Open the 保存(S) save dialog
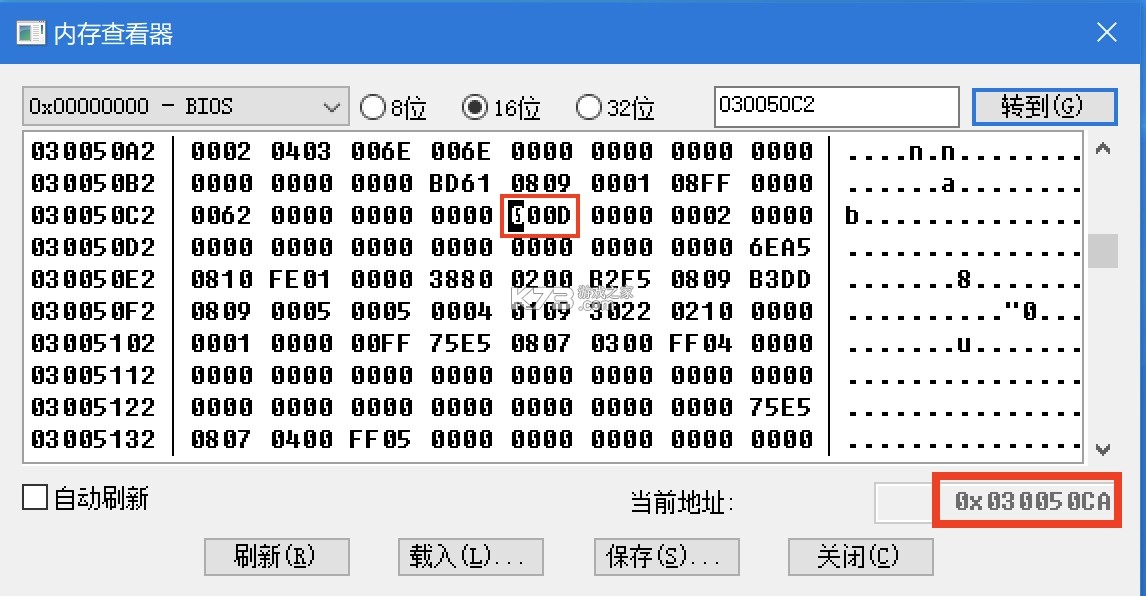The width and height of the screenshot is (1146, 596). [666, 557]
